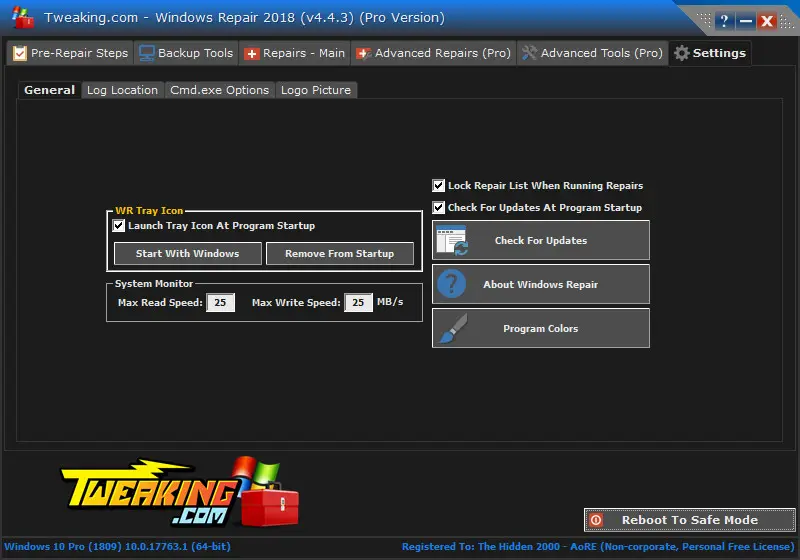Open the Repairs - Main tab
This screenshot has height=560, width=800.
click(x=294, y=53)
